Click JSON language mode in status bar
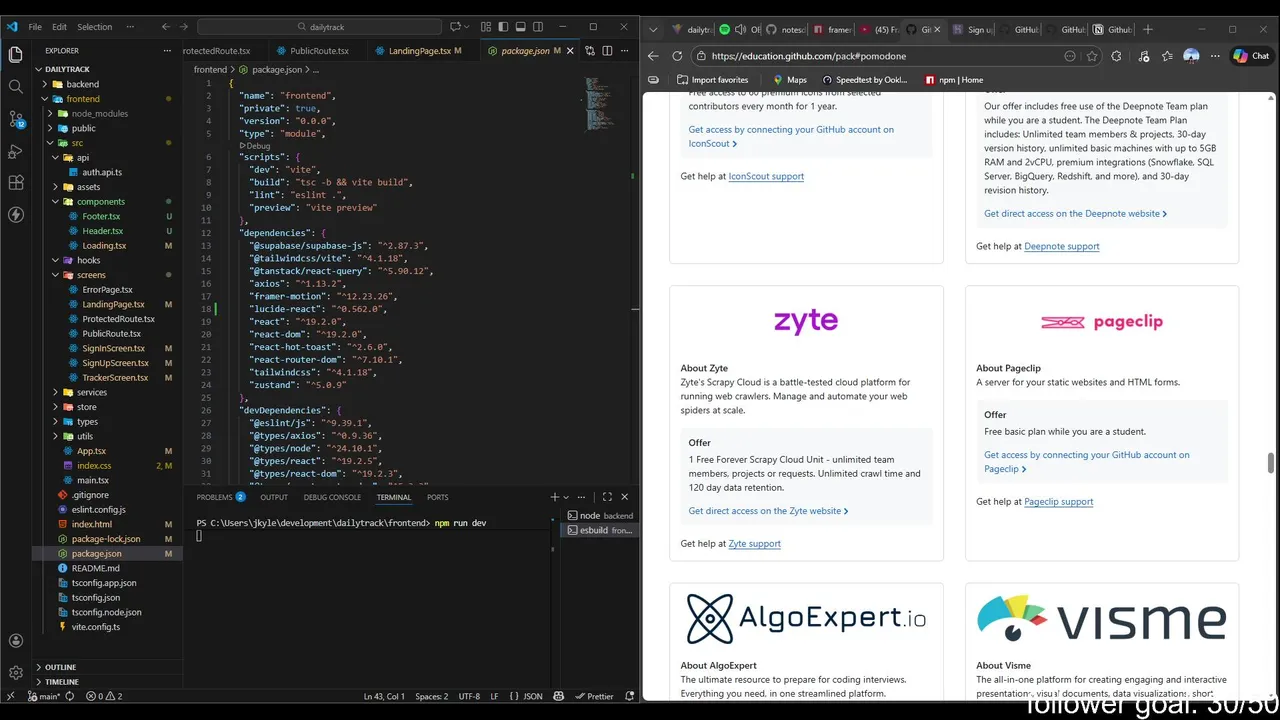 [526, 696]
